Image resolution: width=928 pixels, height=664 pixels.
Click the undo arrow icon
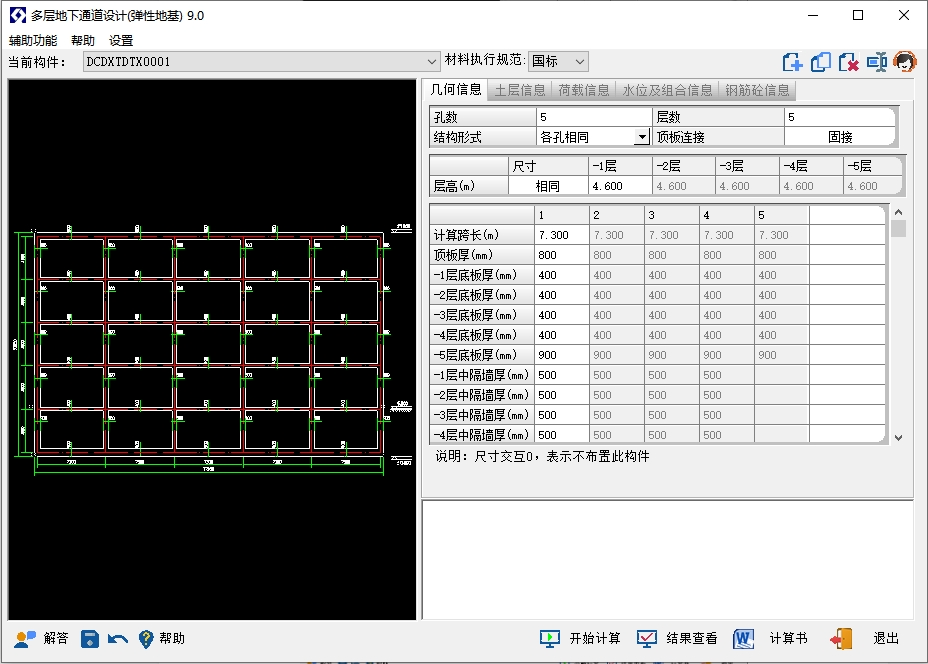(118, 639)
